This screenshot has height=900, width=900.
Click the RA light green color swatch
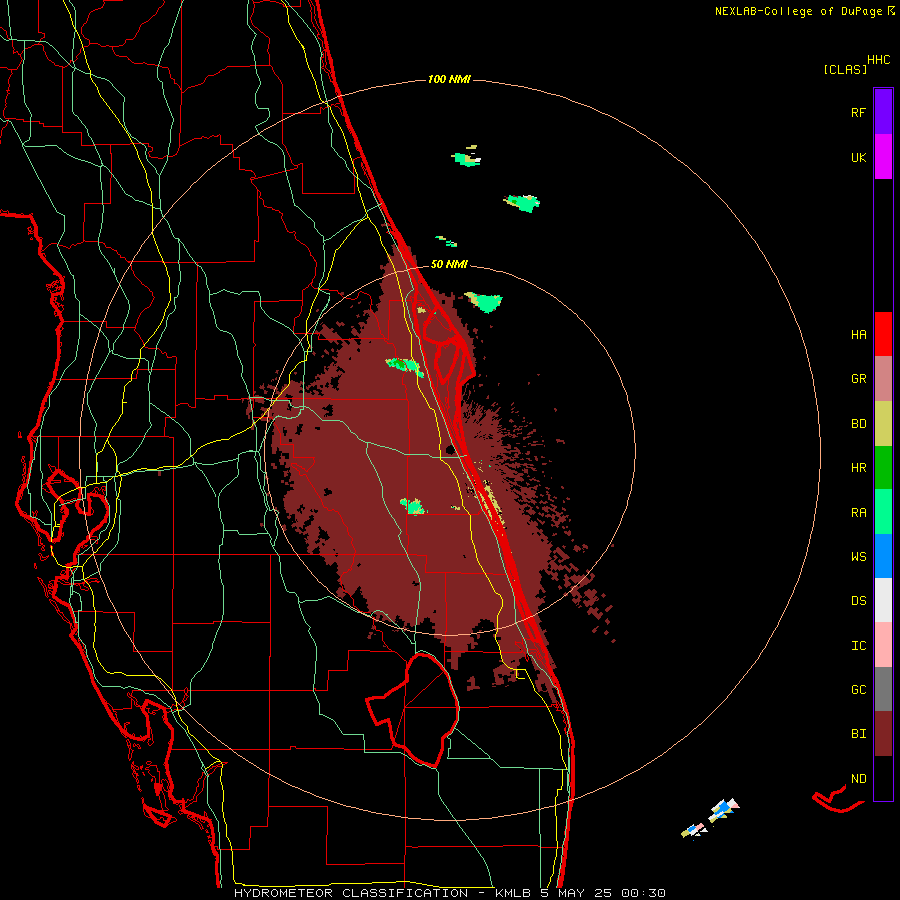(883, 512)
